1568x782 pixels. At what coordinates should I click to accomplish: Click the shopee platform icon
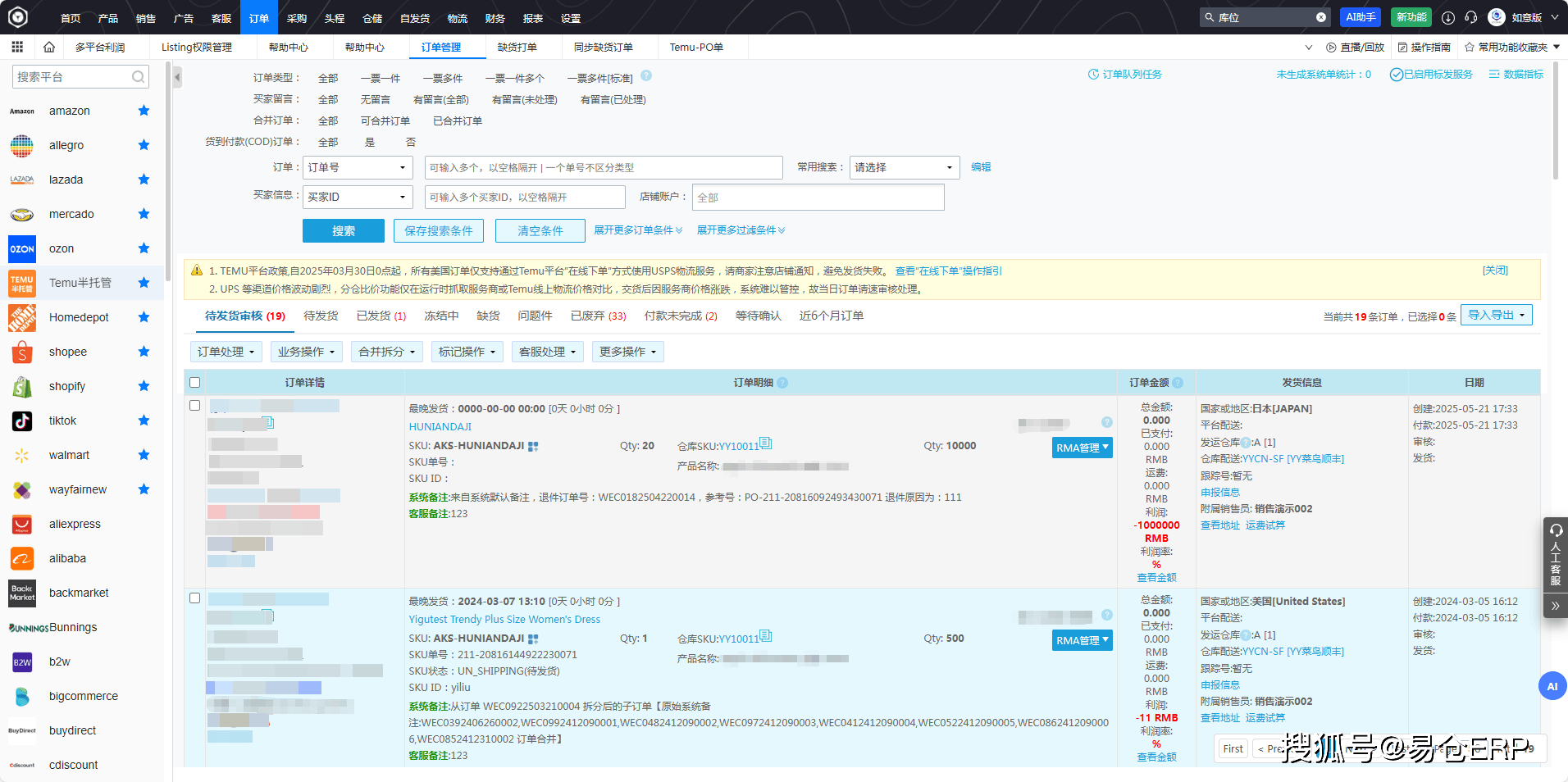(22, 352)
